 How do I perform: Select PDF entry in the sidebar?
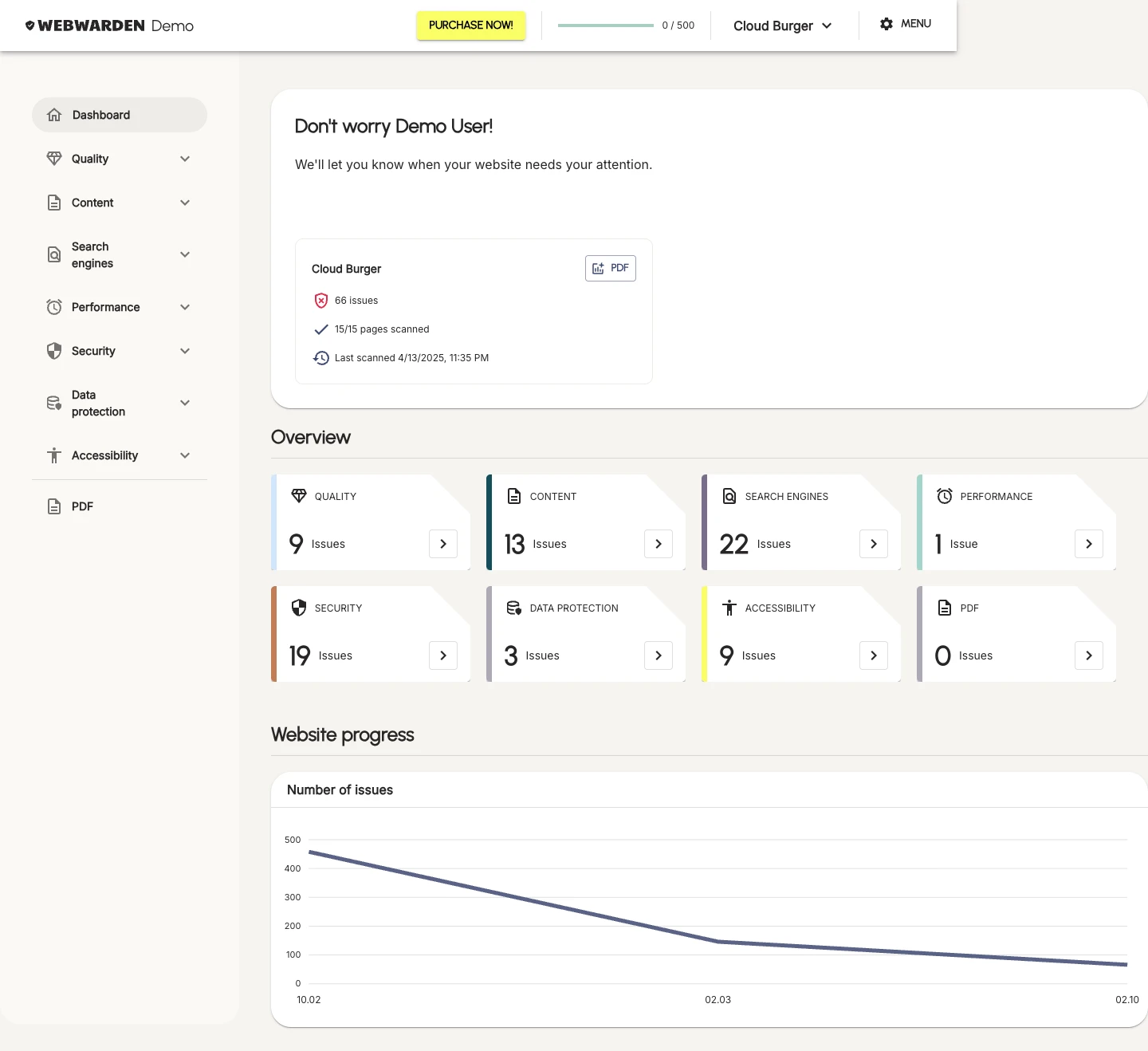click(x=81, y=506)
